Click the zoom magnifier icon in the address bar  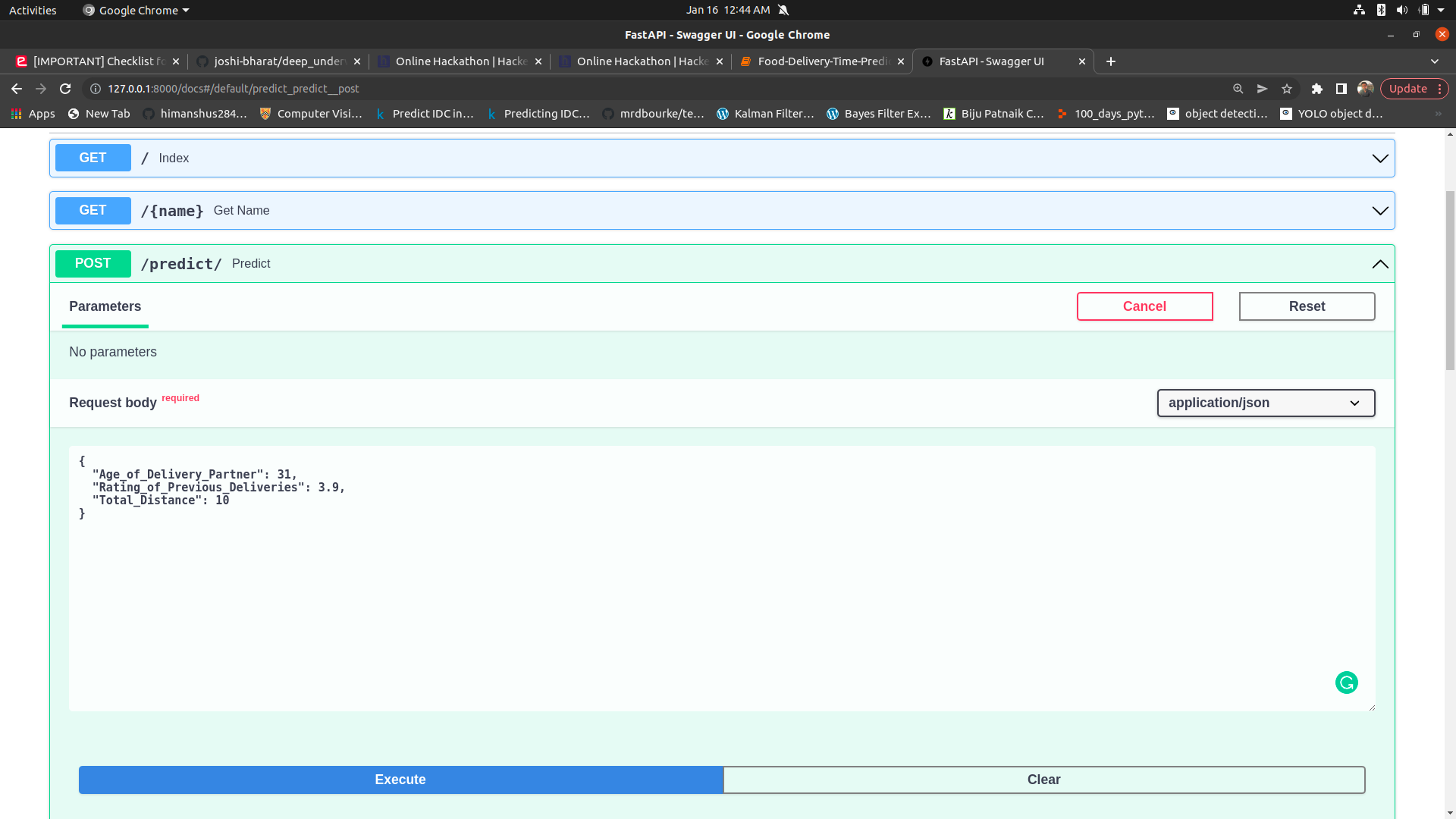(x=1238, y=89)
